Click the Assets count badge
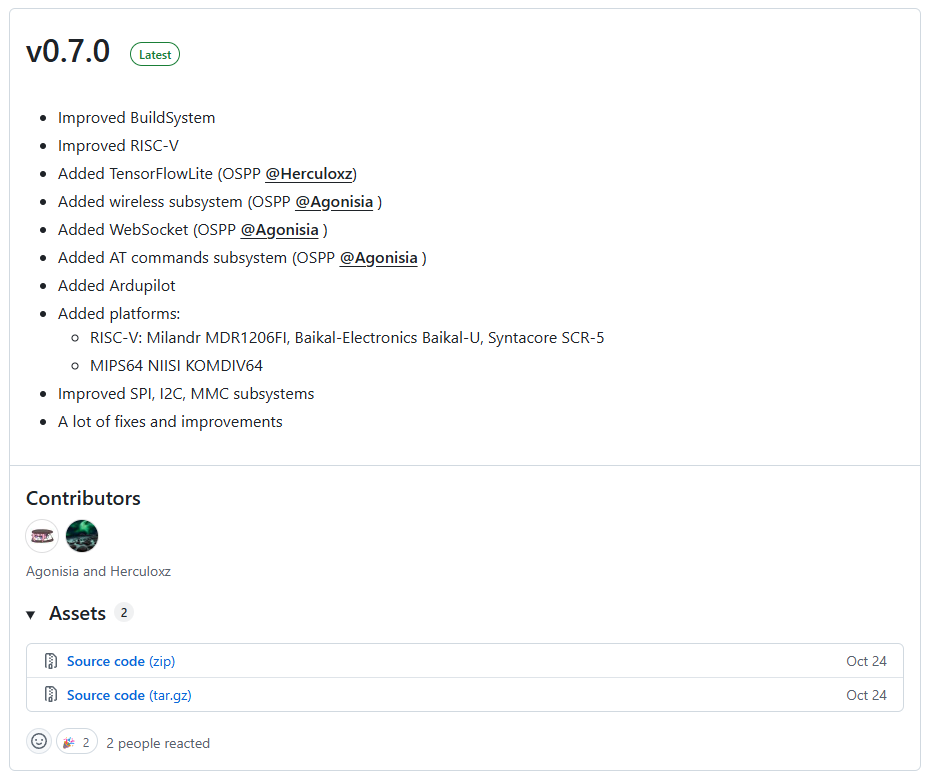 click(124, 613)
